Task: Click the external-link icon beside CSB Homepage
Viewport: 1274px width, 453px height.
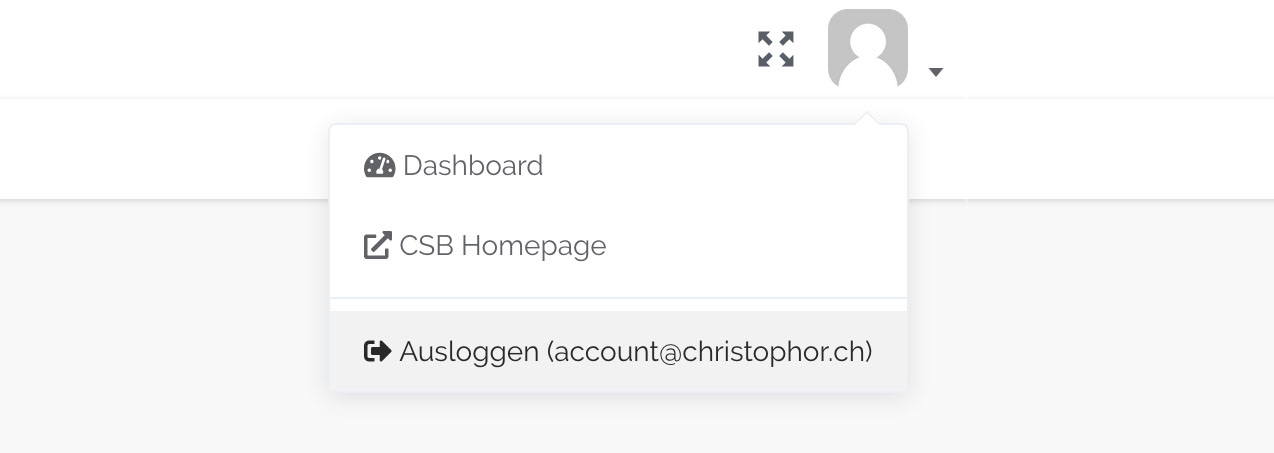Action: pyautogui.click(x=377, y=246)
